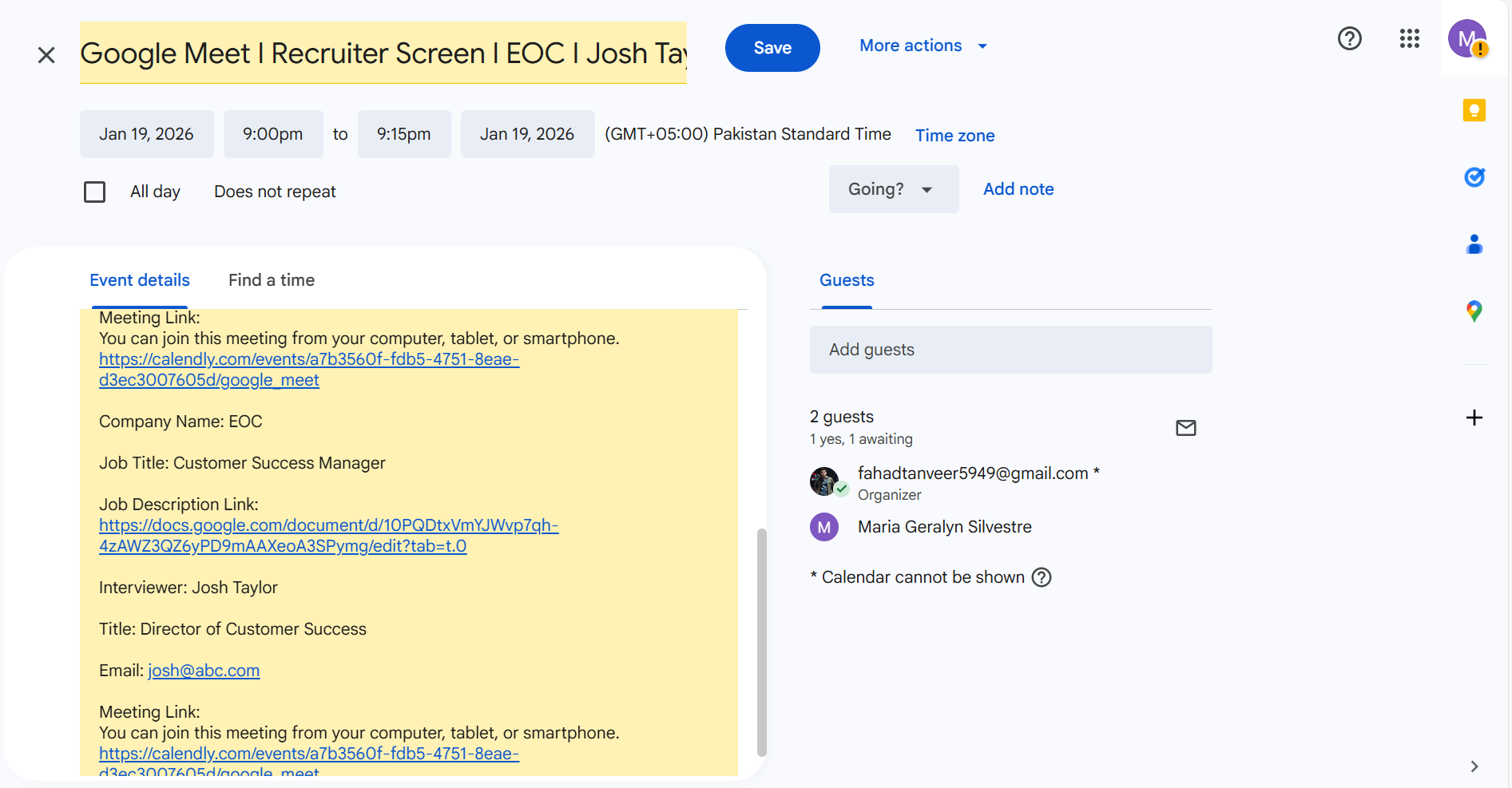Open the Support help icon in the header

click(1350, 38)
